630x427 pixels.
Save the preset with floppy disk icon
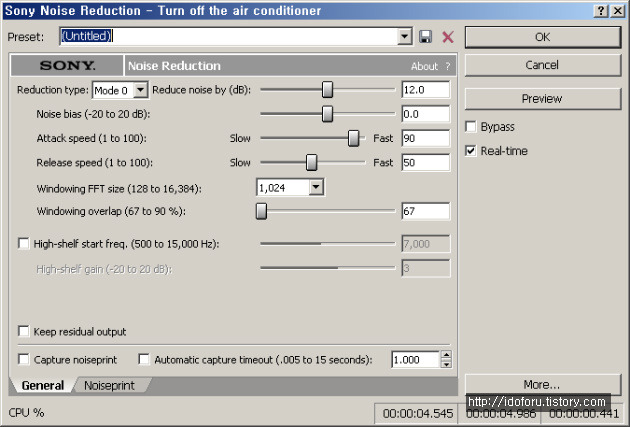coord(425,37)
